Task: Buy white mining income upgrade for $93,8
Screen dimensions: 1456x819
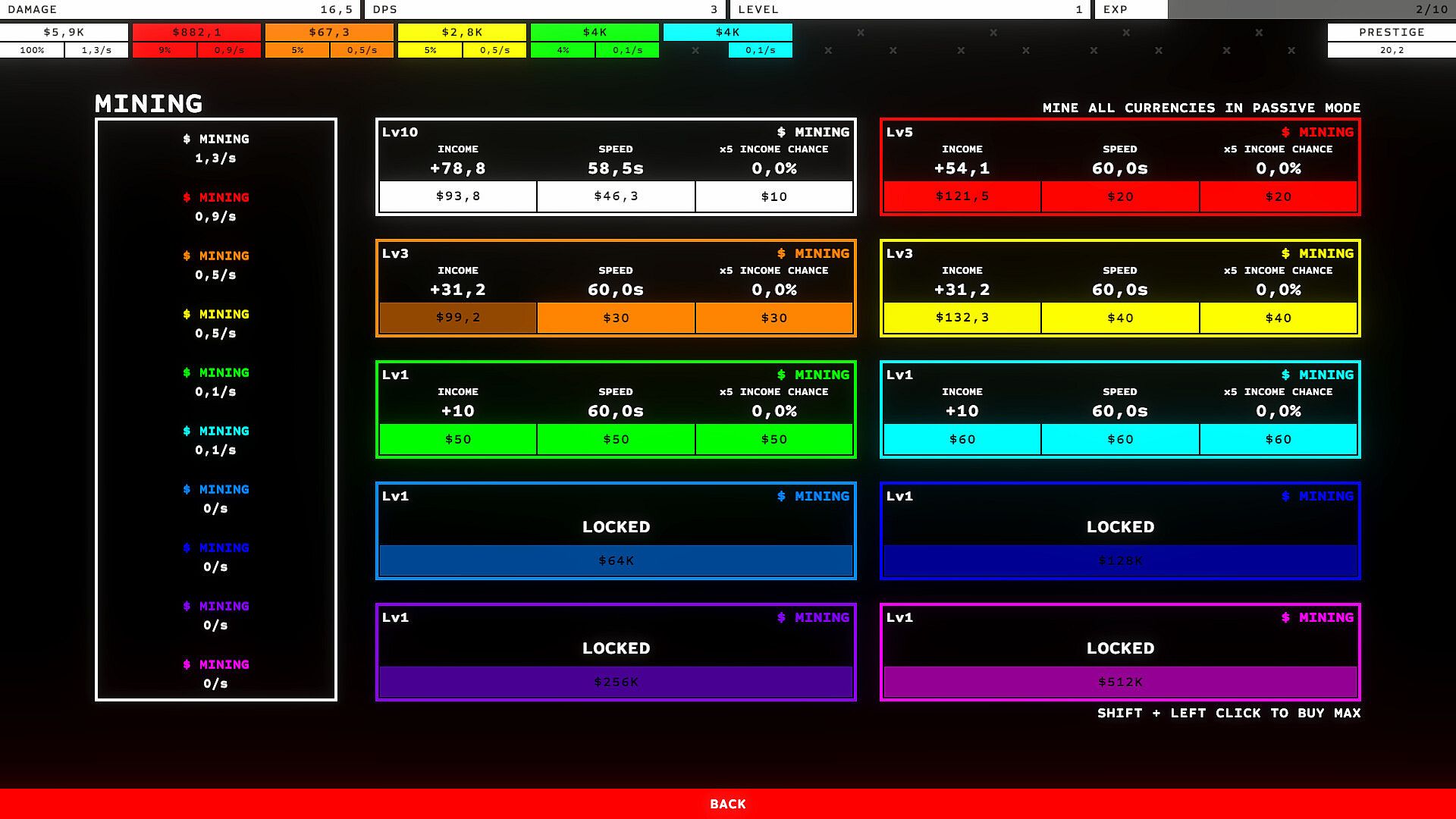Action: click(x=457, y=196)
